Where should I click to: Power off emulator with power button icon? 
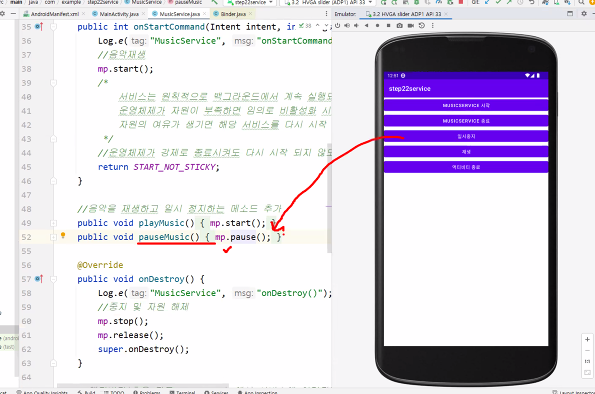coord(337,25)
